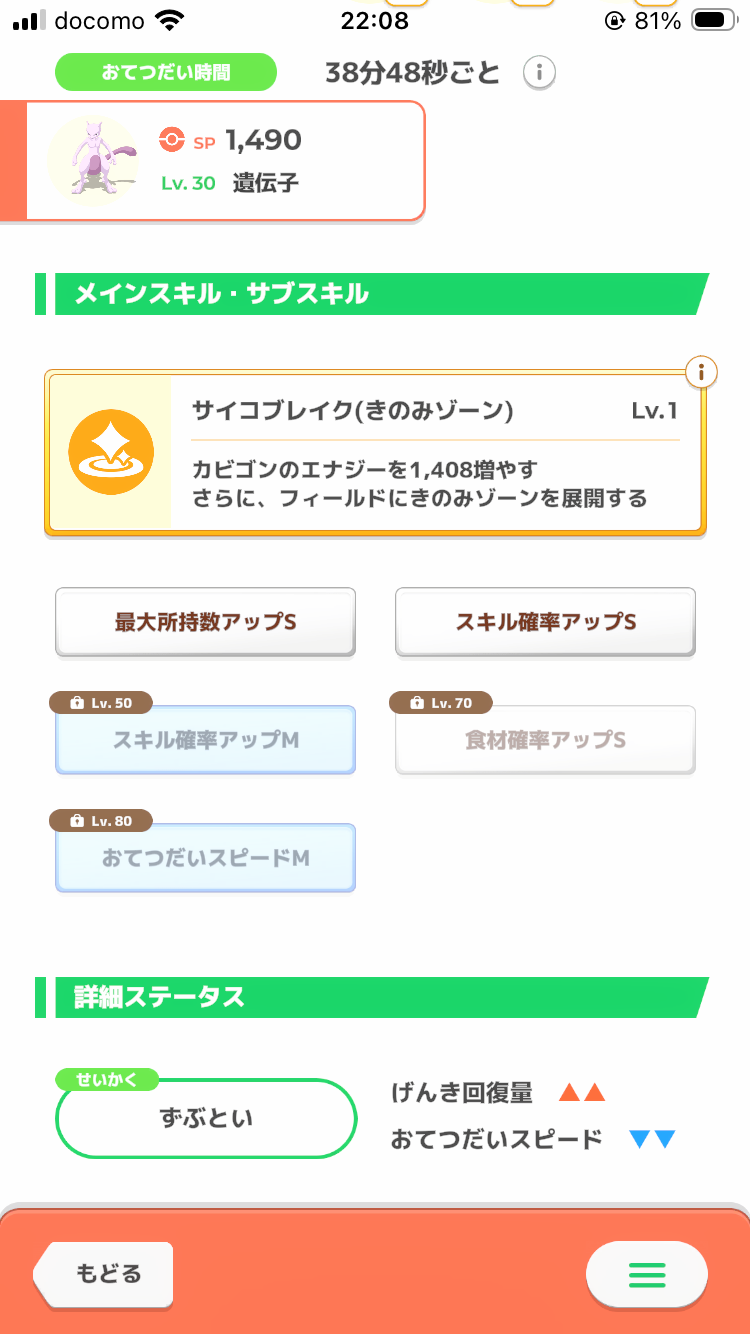Tap the locked 食材確率アップS sub skill
The image size is (750, 1334).
pyautogui.click(x=546, y=740)
